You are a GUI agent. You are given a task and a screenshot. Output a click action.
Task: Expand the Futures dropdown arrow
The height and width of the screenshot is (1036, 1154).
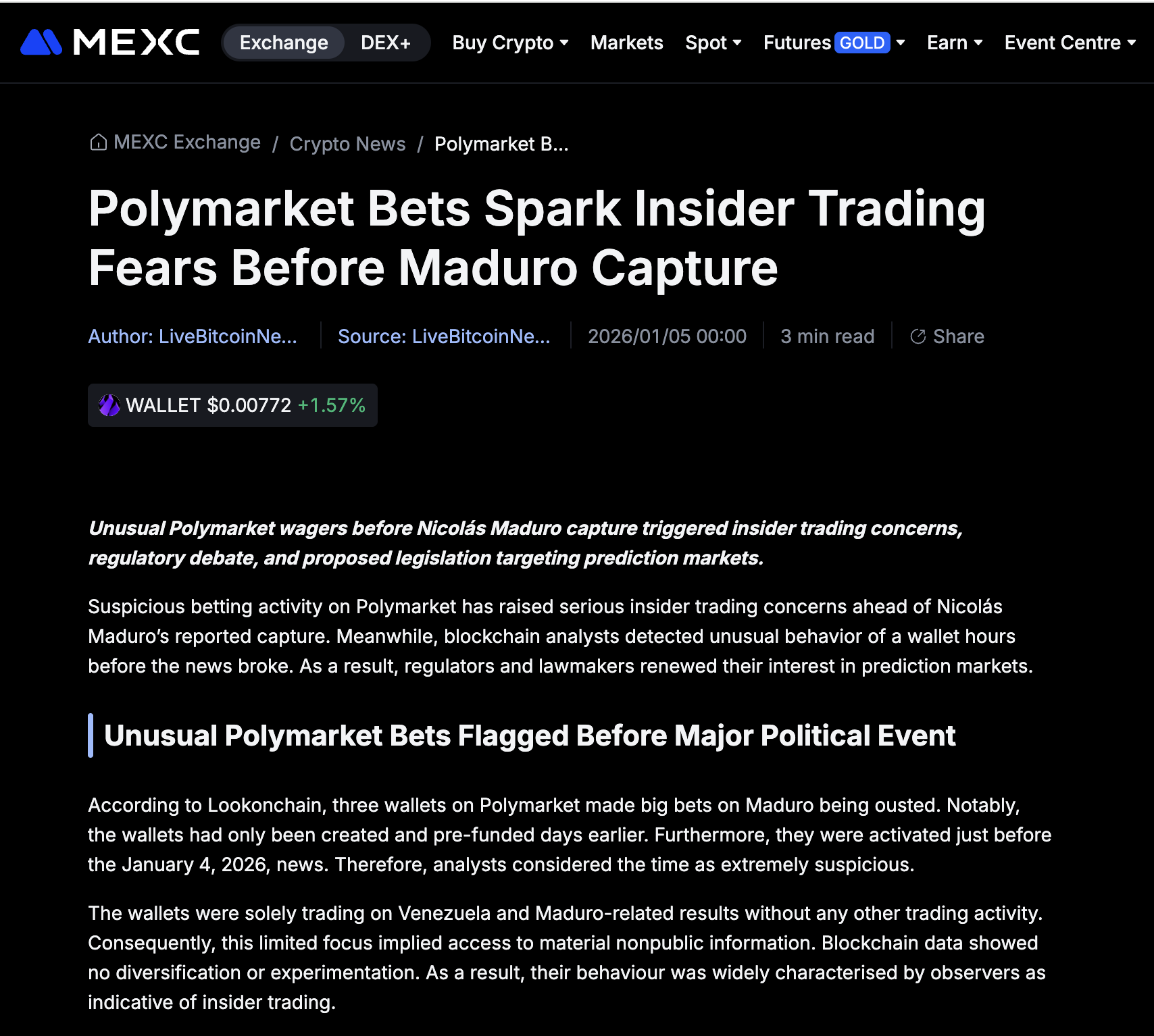pyautogui.click(x=901, y=43)
